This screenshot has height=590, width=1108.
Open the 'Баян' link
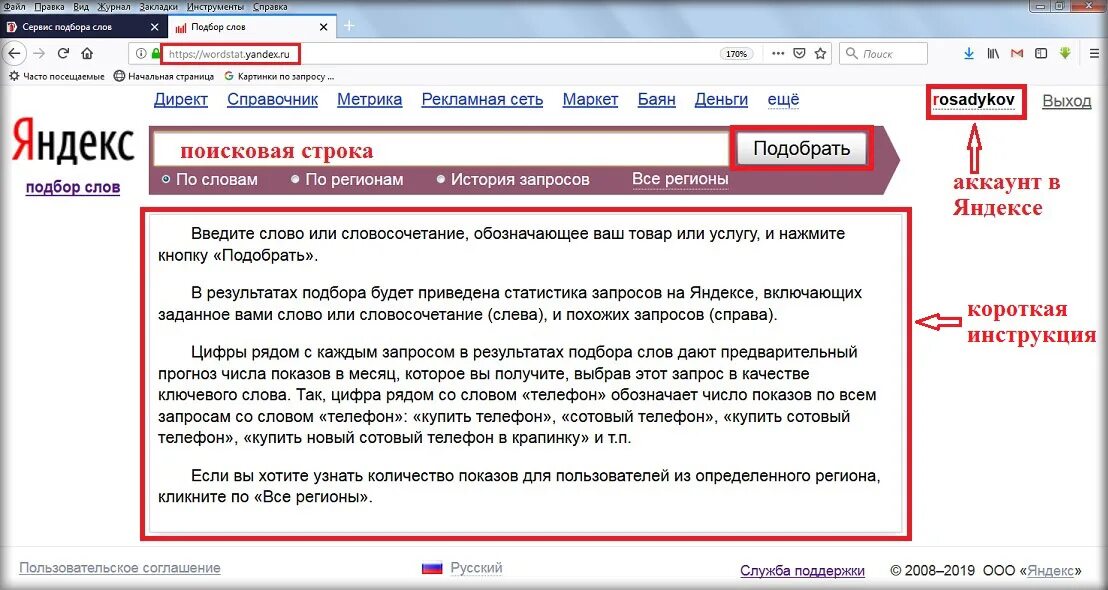coord(656,100)
